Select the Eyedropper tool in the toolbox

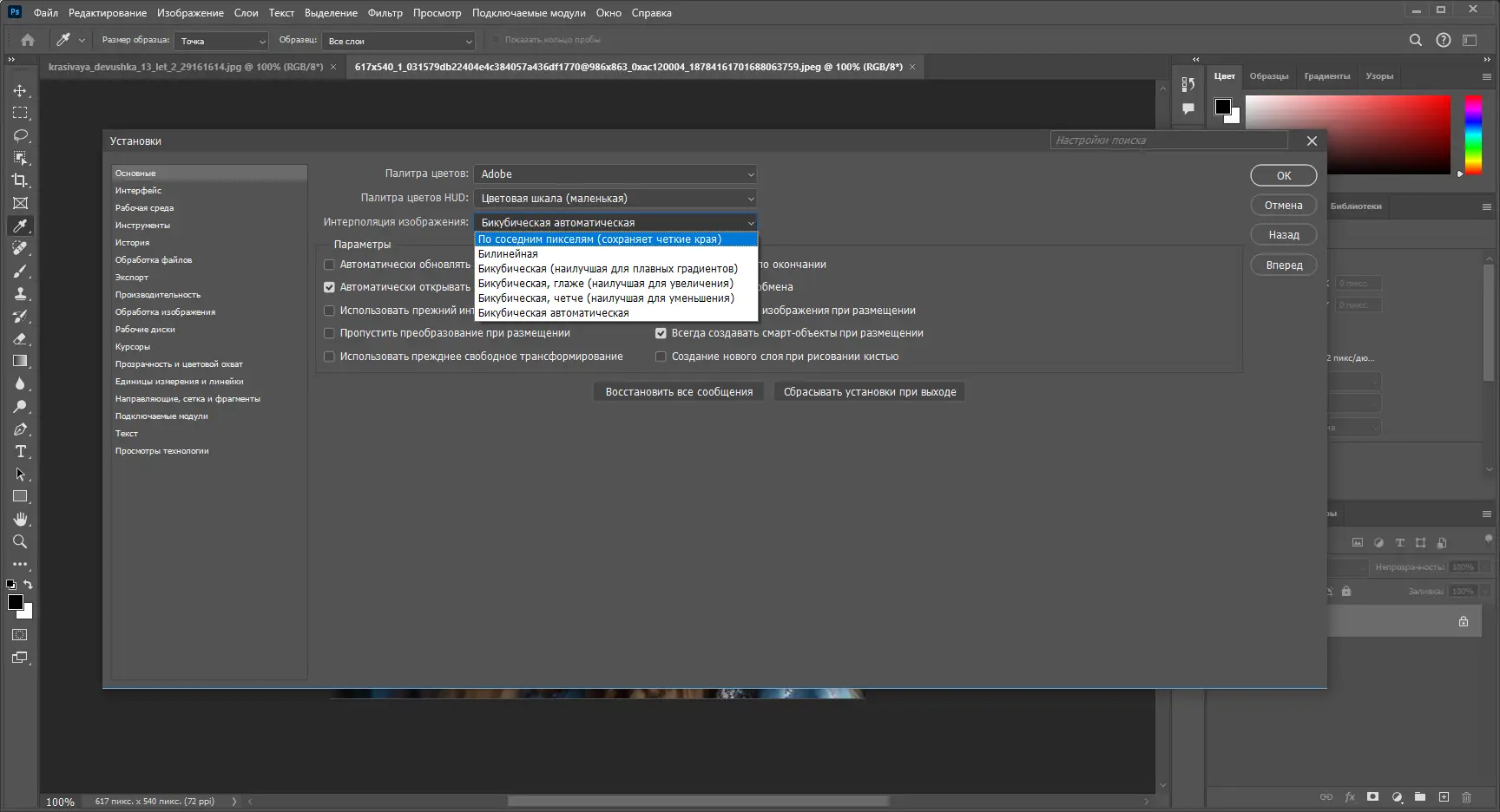point(20,226)
